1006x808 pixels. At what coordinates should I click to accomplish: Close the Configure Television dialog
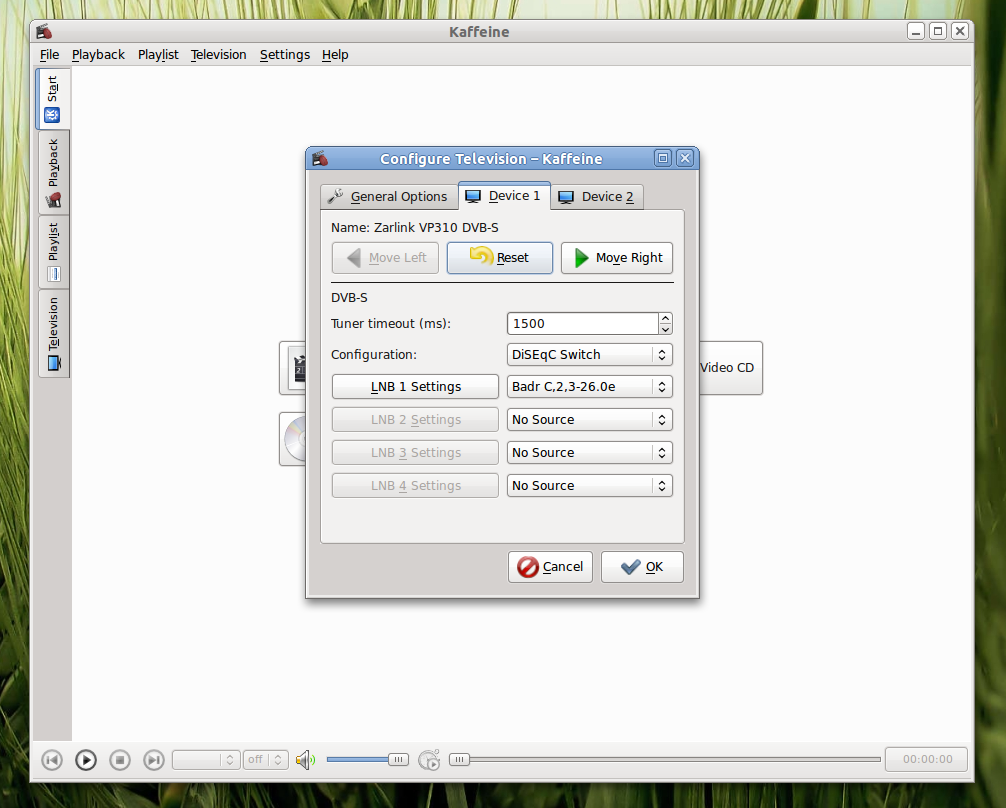[685, 159]
